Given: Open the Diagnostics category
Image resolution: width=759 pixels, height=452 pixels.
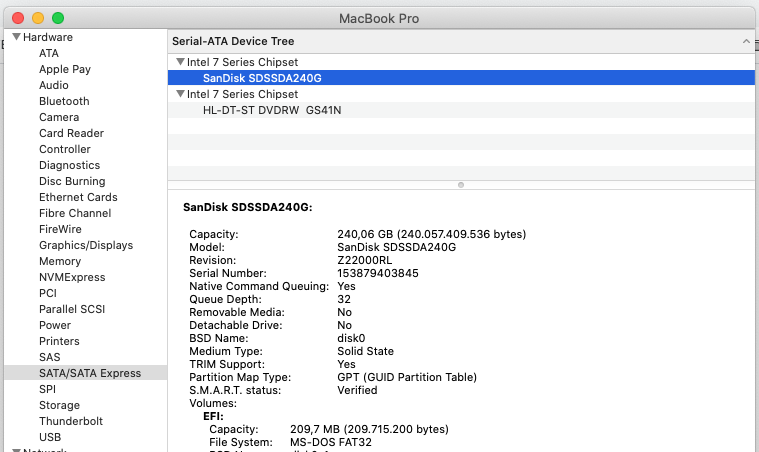Looking at the screenshot, I should coord(70,165).
